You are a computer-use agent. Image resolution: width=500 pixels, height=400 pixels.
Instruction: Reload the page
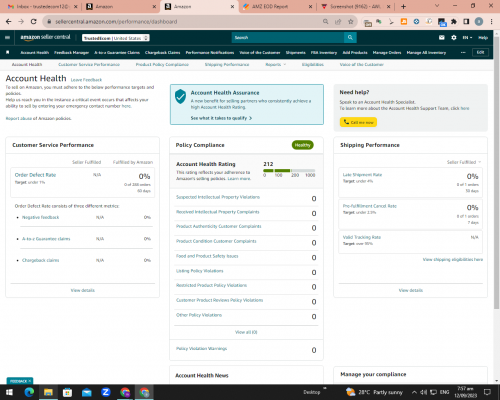coord(33,22)
